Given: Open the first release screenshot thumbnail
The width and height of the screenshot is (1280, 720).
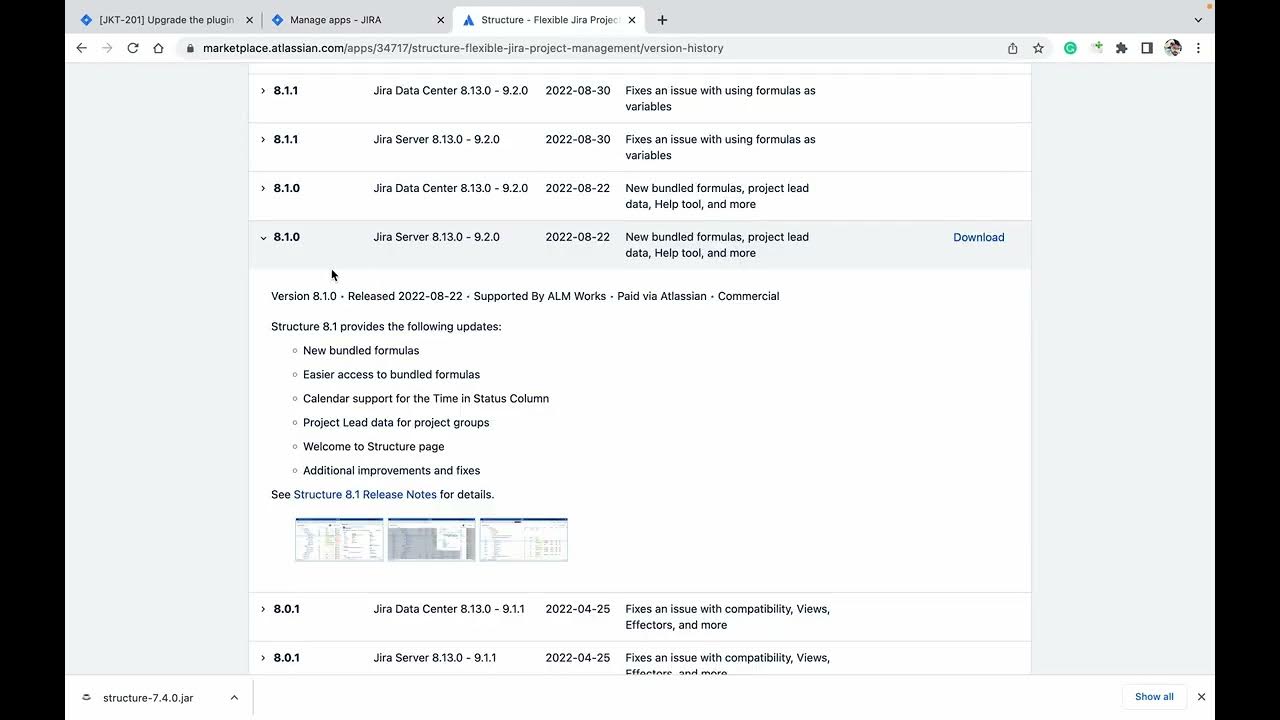Looking at the screenshot, I should [x=339, y=539].
